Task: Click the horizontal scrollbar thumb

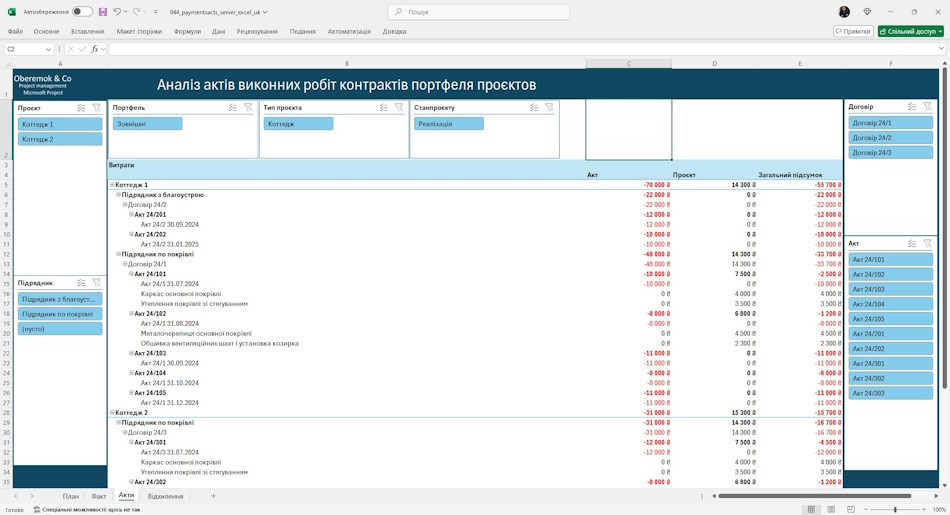Action: pos(815,496)
